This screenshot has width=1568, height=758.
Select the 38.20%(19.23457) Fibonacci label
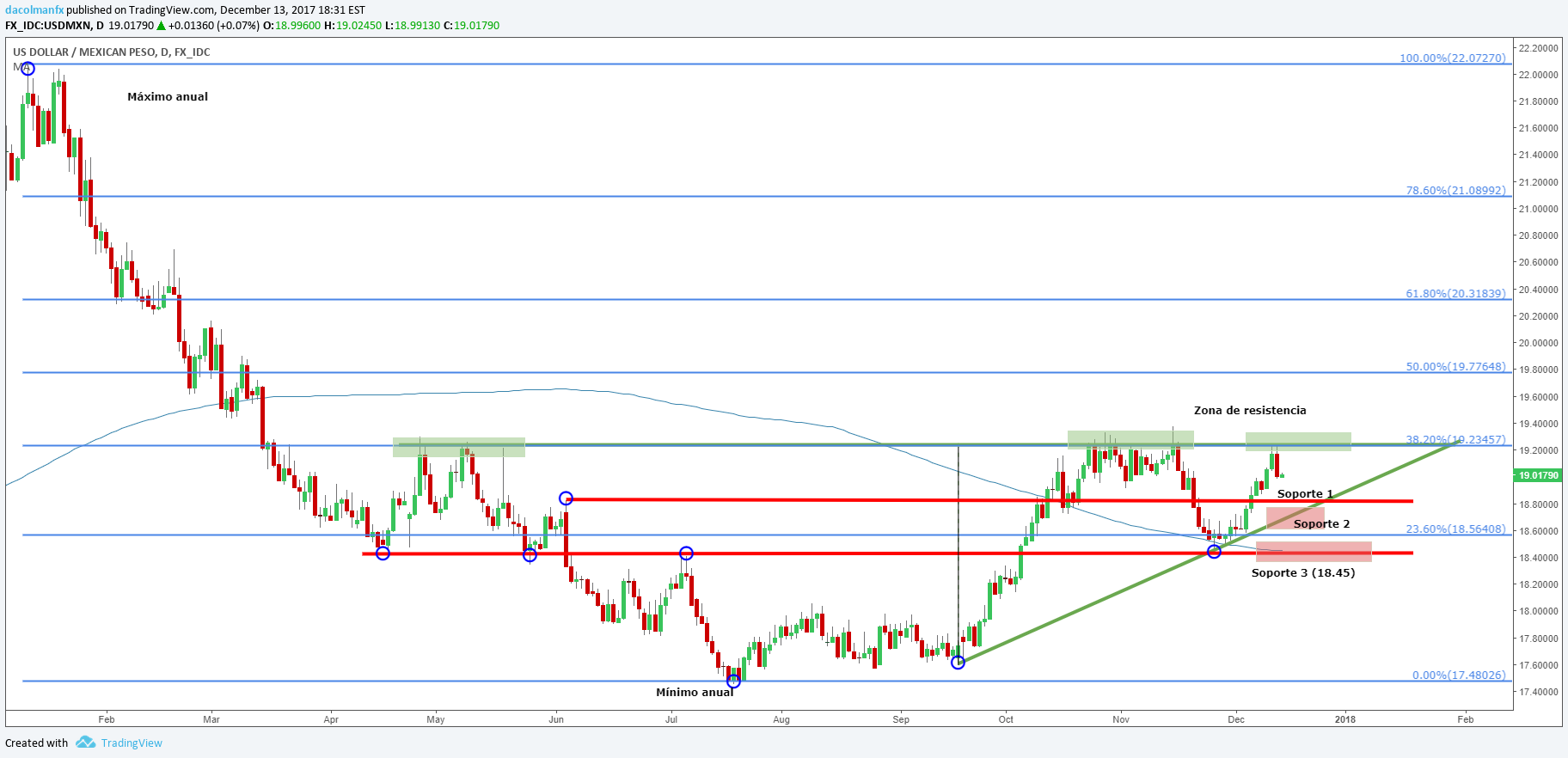1456,440
